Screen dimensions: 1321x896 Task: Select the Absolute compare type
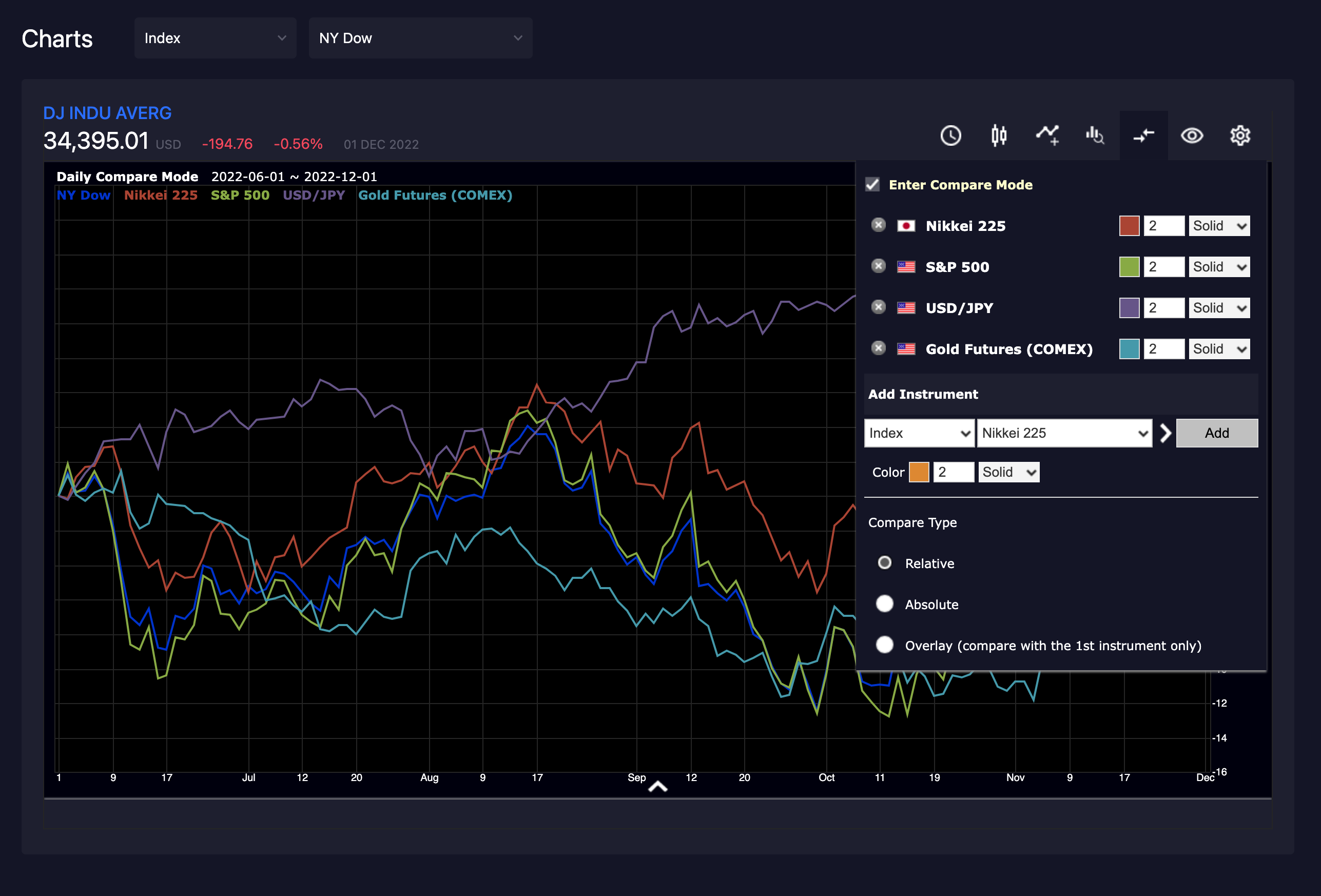(x=884, y=604)
